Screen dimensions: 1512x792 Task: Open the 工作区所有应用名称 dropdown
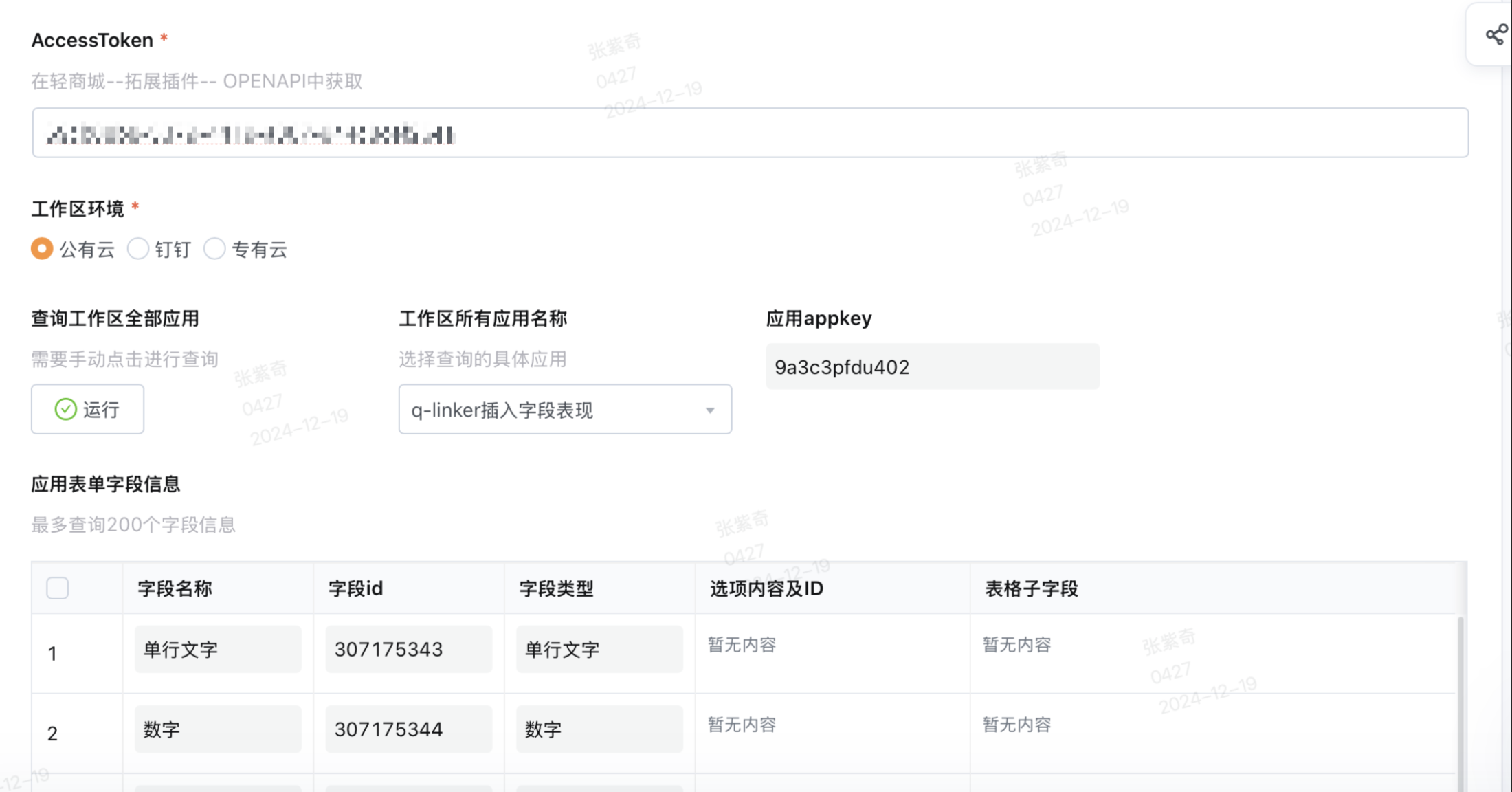click(565, 409)
